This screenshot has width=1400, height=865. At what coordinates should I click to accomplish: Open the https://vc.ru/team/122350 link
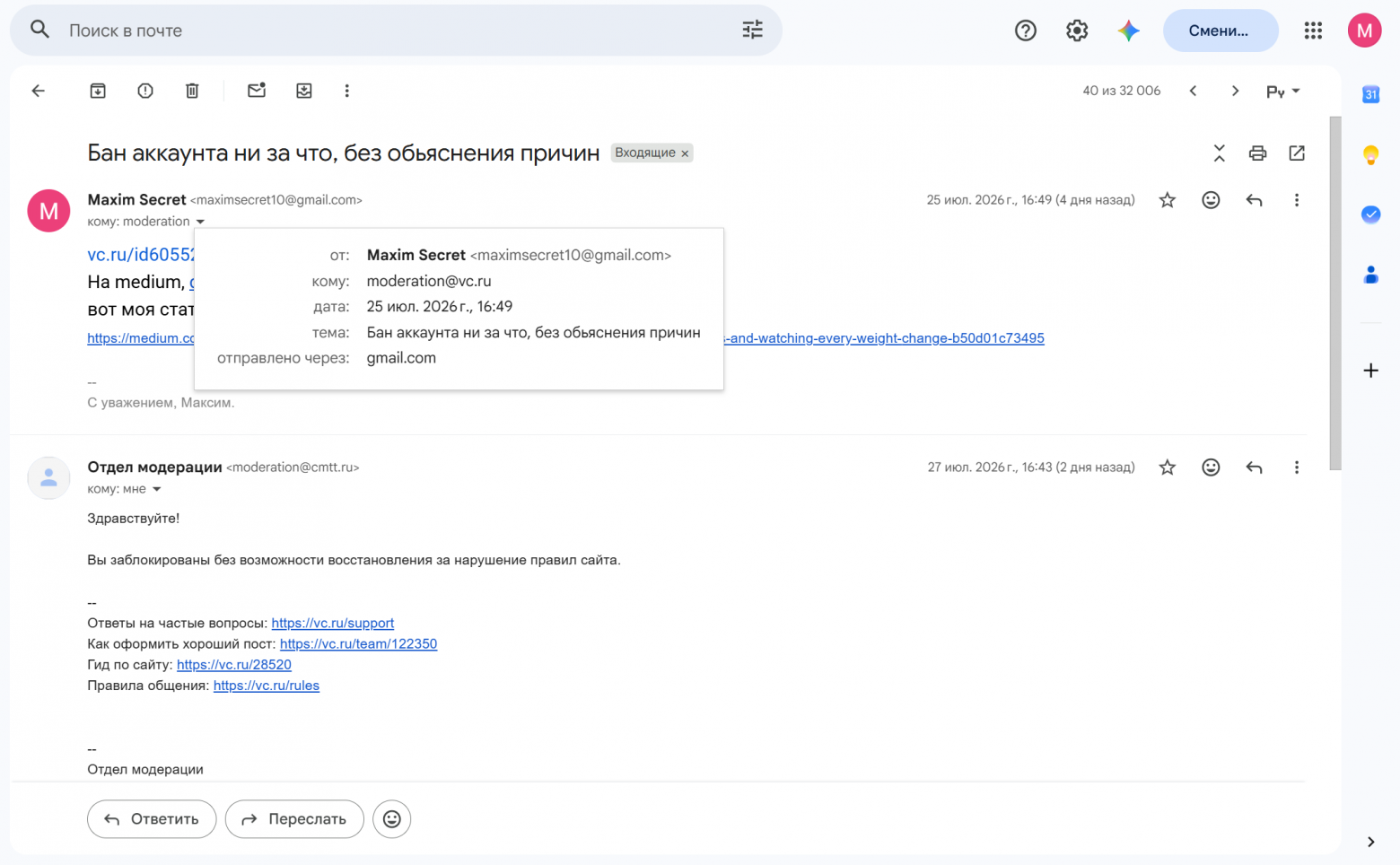point(358,643)
